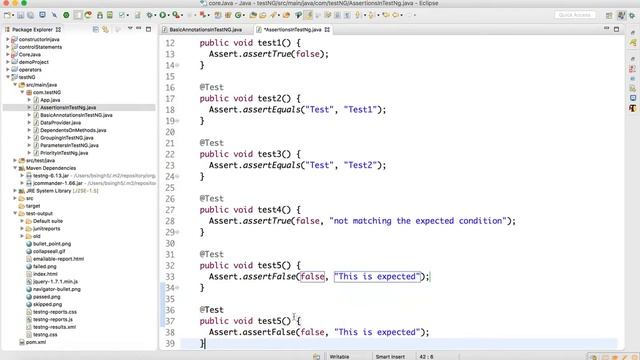
Task: Select DependentsOnMethods.java file
Action: 73,130
